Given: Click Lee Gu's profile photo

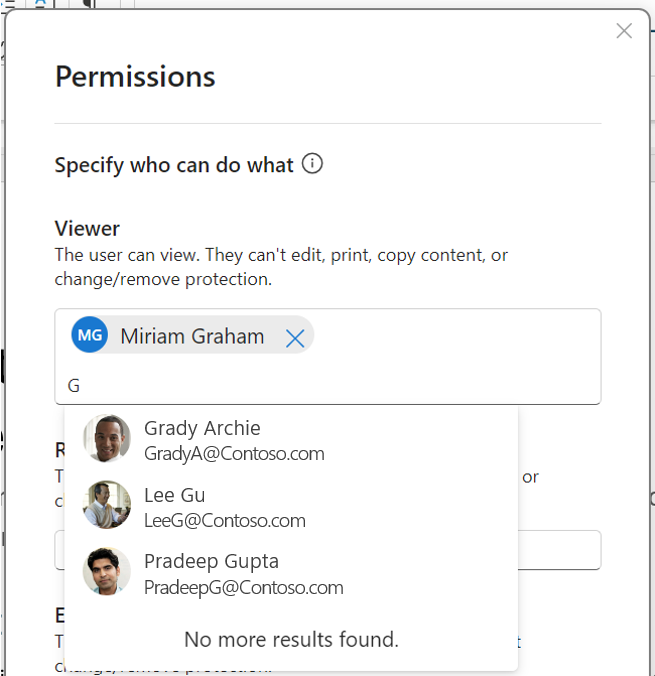Looking at the screenshot, I should 107,505.
